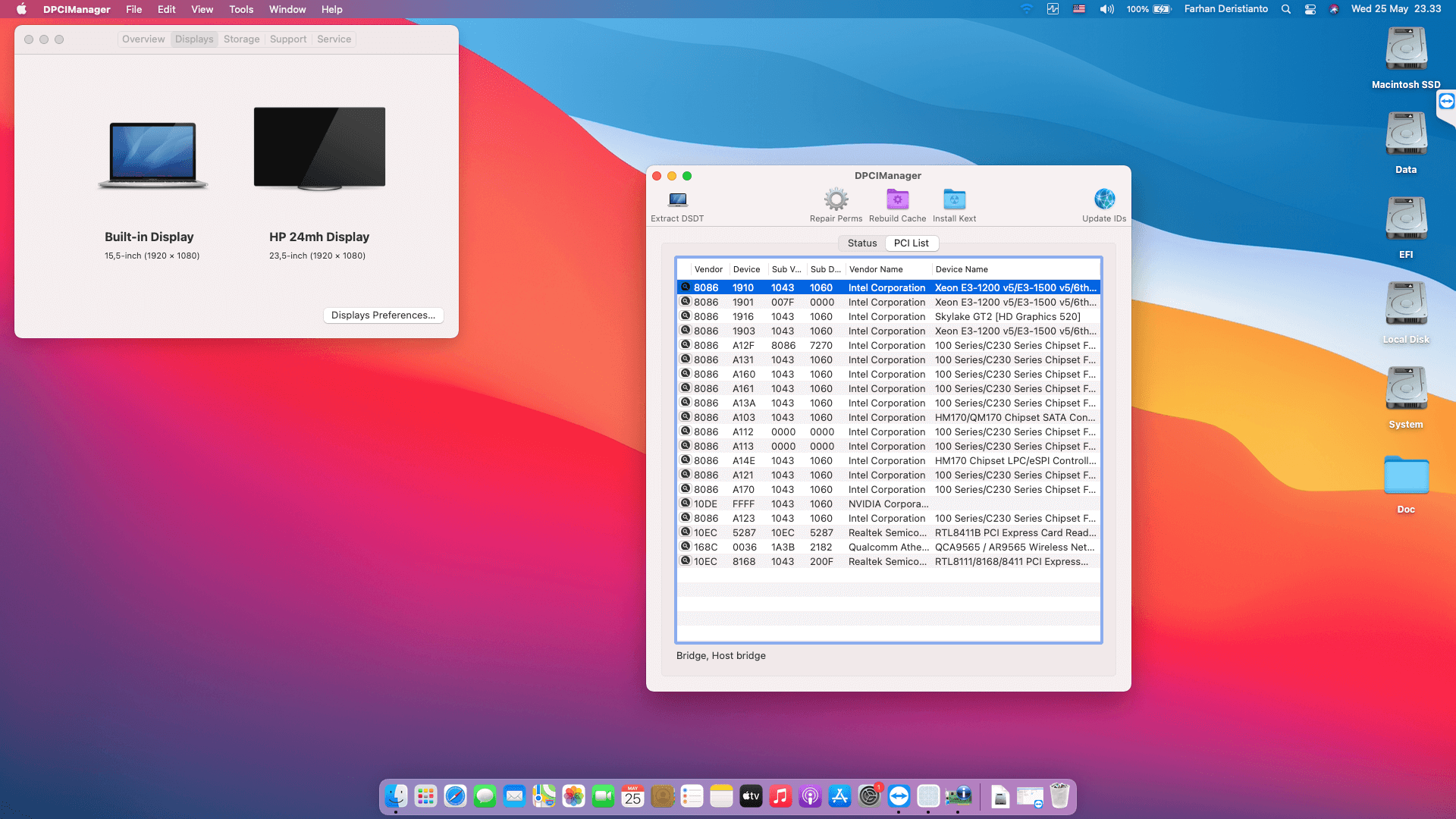Click the DPCIManager icon in the Dock
This screenshot has width=1456, height=819.
pyautogui.click(x=958, y=796)
